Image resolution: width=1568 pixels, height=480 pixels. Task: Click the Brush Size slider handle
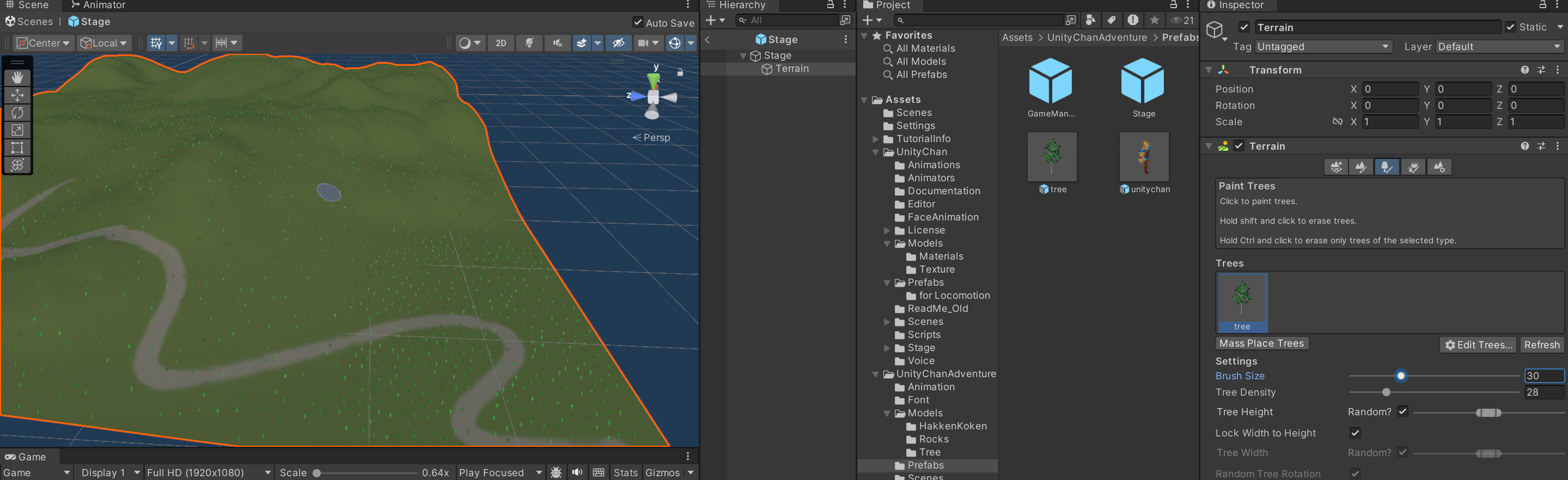(x=1401, y=376)
